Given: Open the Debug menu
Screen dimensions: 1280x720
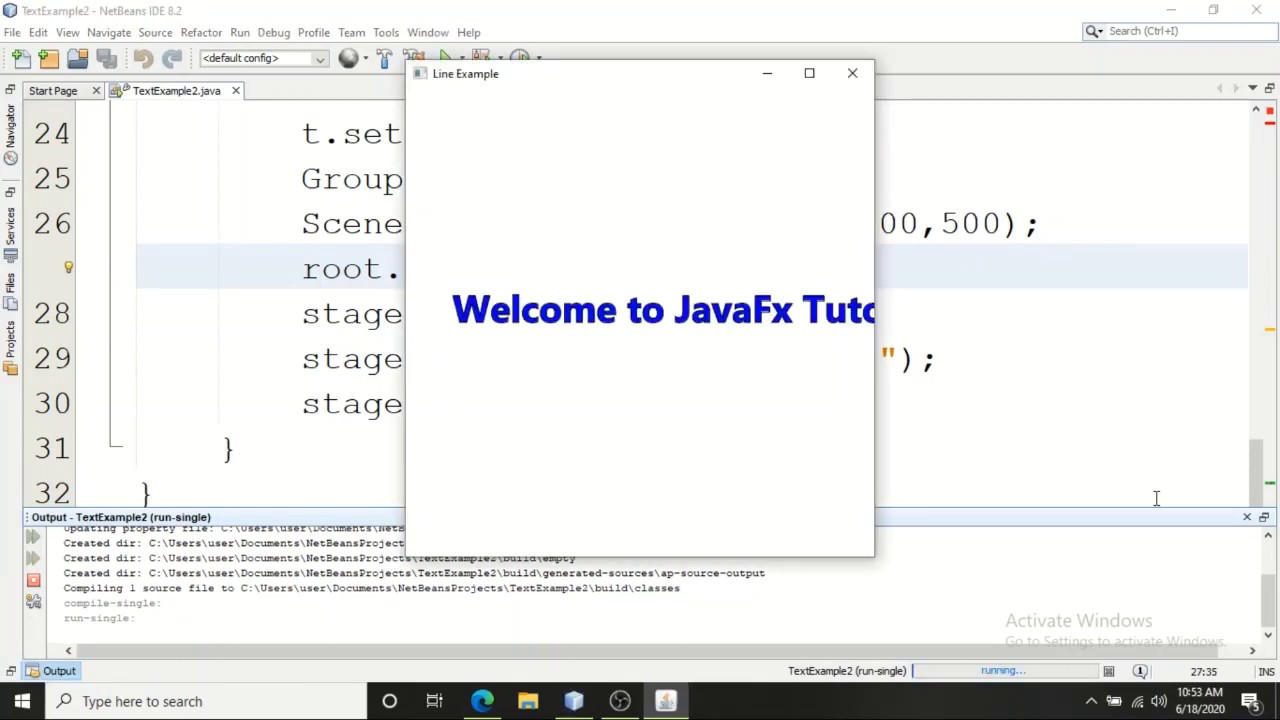Looking at the screenshot, I should pos(273,32).
